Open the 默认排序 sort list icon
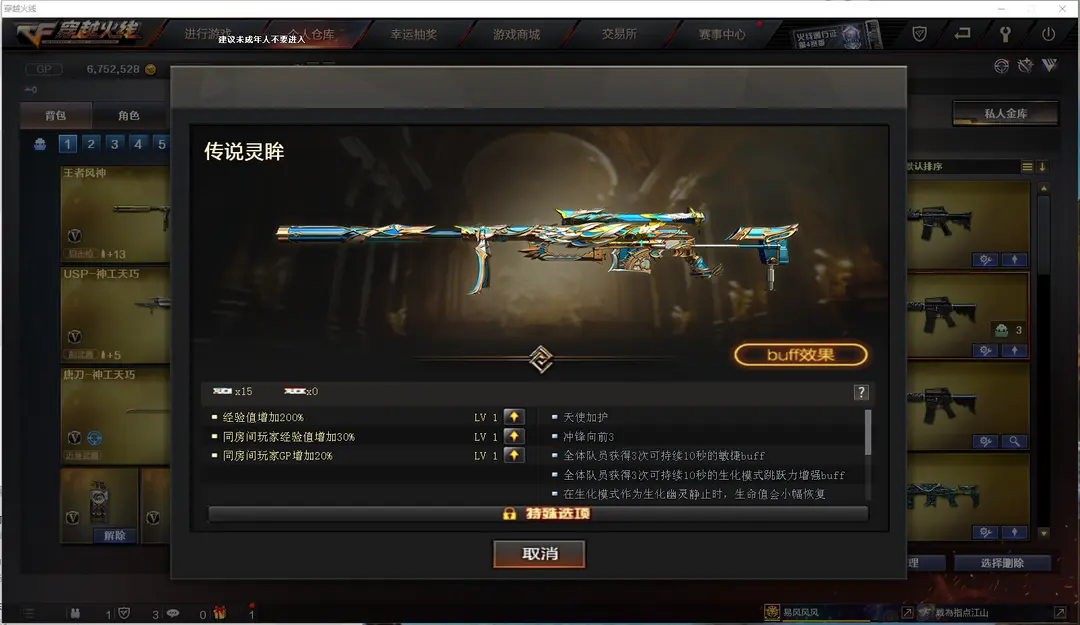Screen dimensions: 1080x625 tap(1027, 167)
